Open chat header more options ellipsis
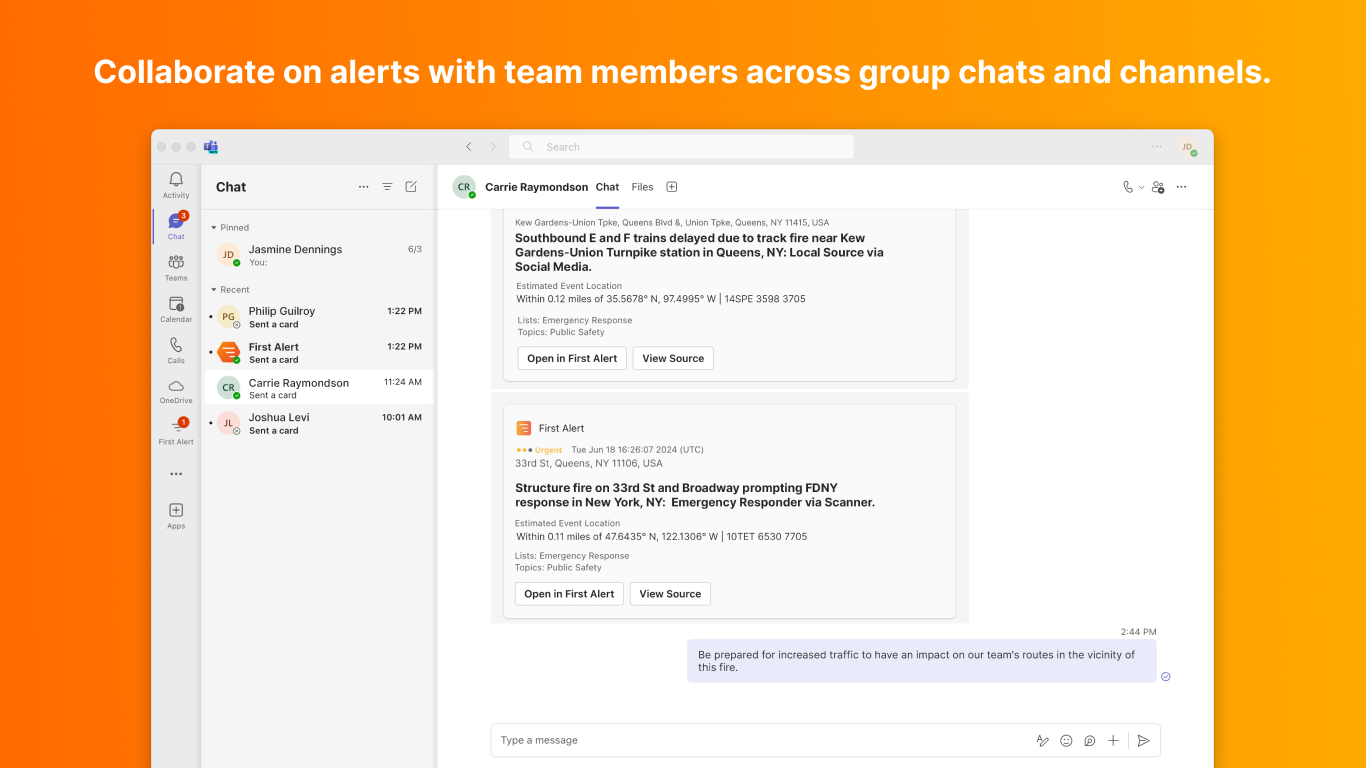The width and height of the screenshot is (1366, 768). click(x=1181, y=187)
